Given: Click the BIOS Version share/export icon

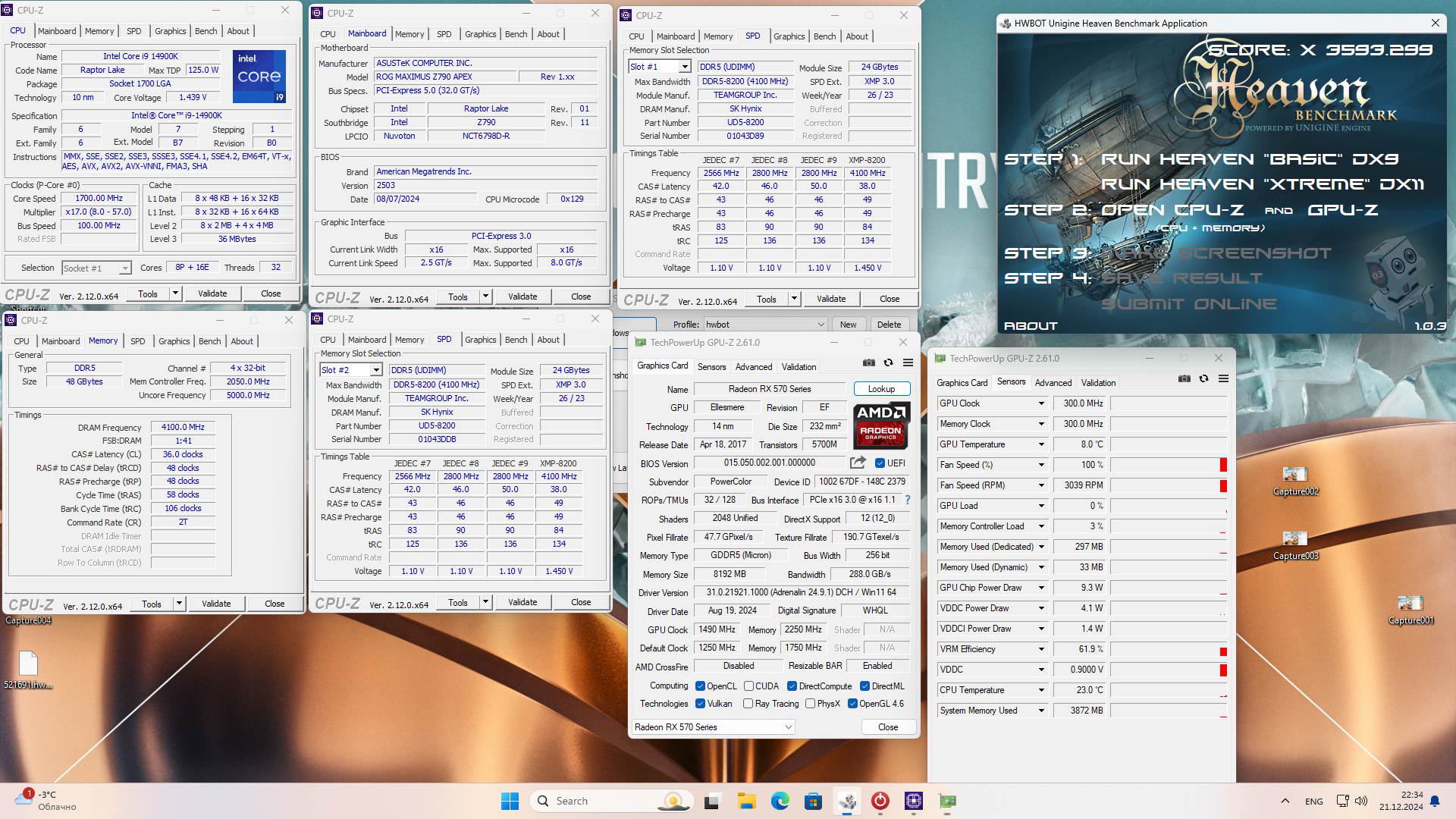Looking at the screenshot, I should point(858,463).
